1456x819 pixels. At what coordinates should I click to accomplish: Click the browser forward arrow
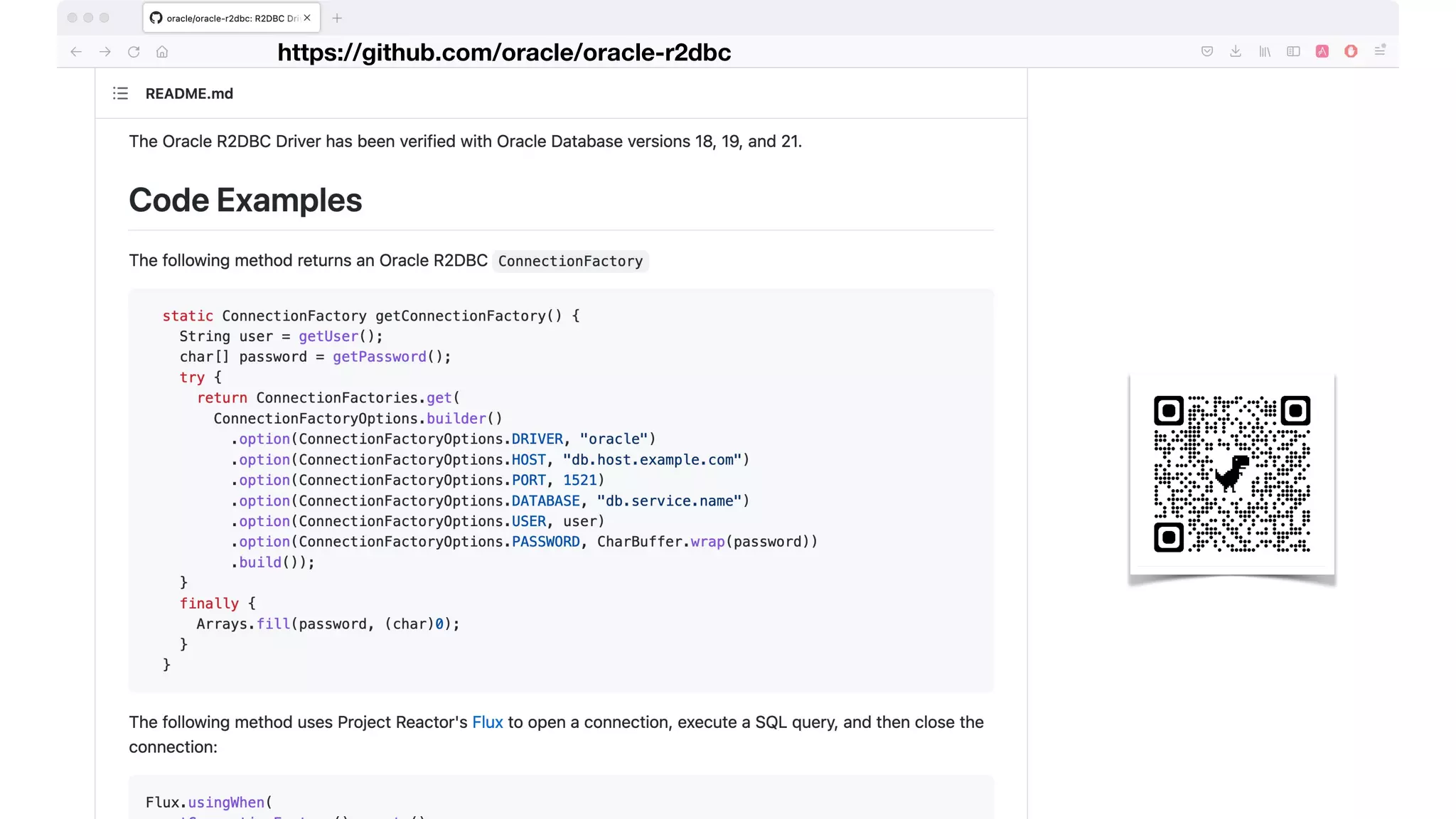click(105, 52)
